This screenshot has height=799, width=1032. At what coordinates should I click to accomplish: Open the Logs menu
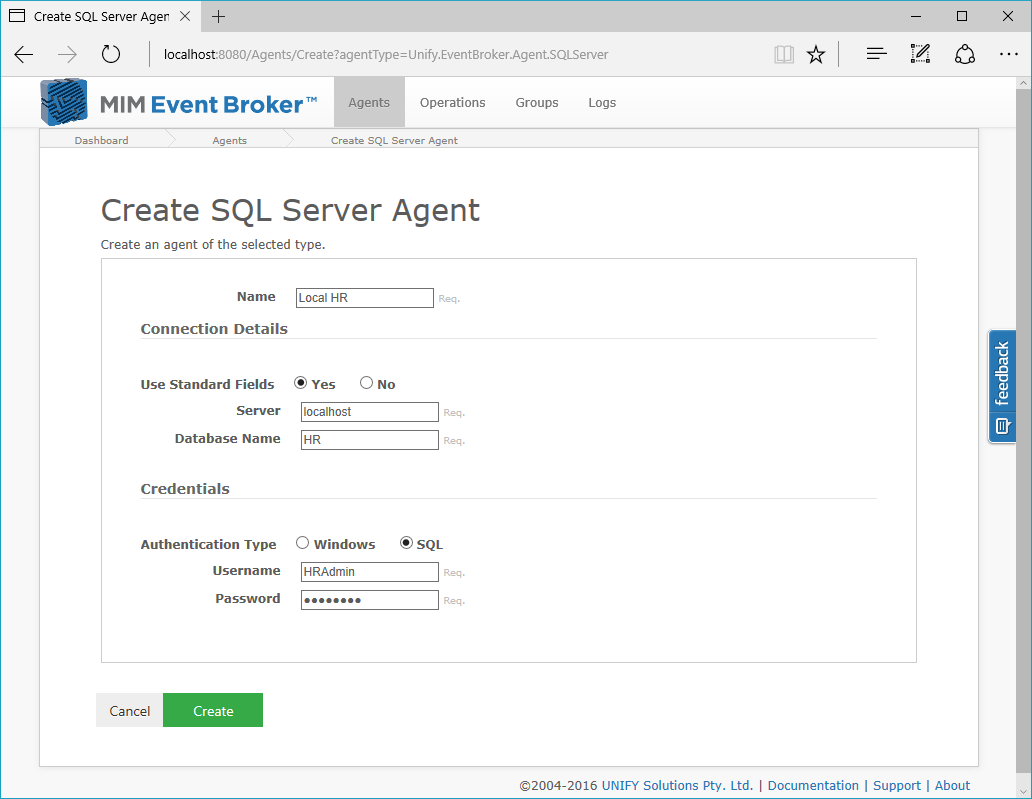click(602, 103)
